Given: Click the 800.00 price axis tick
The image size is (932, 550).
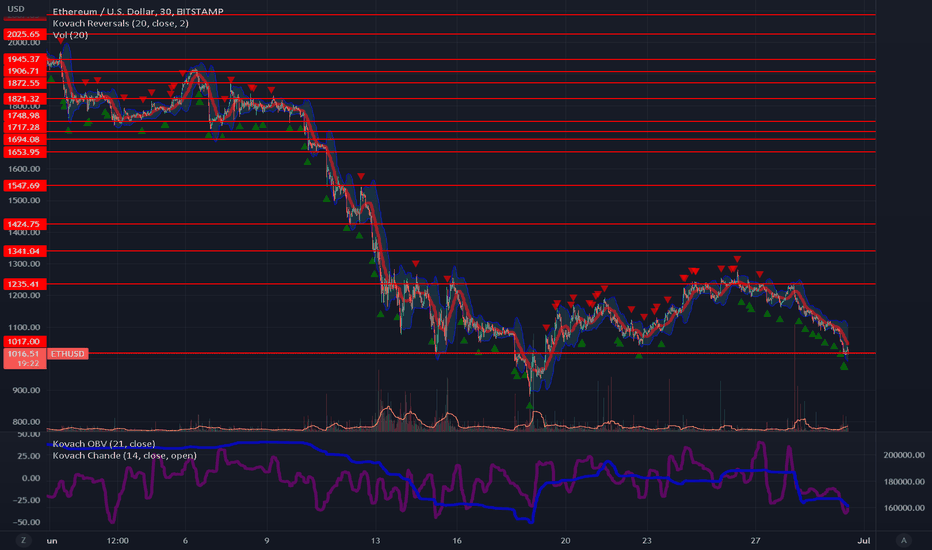Looking at the screenshot, I should (26, 422).
